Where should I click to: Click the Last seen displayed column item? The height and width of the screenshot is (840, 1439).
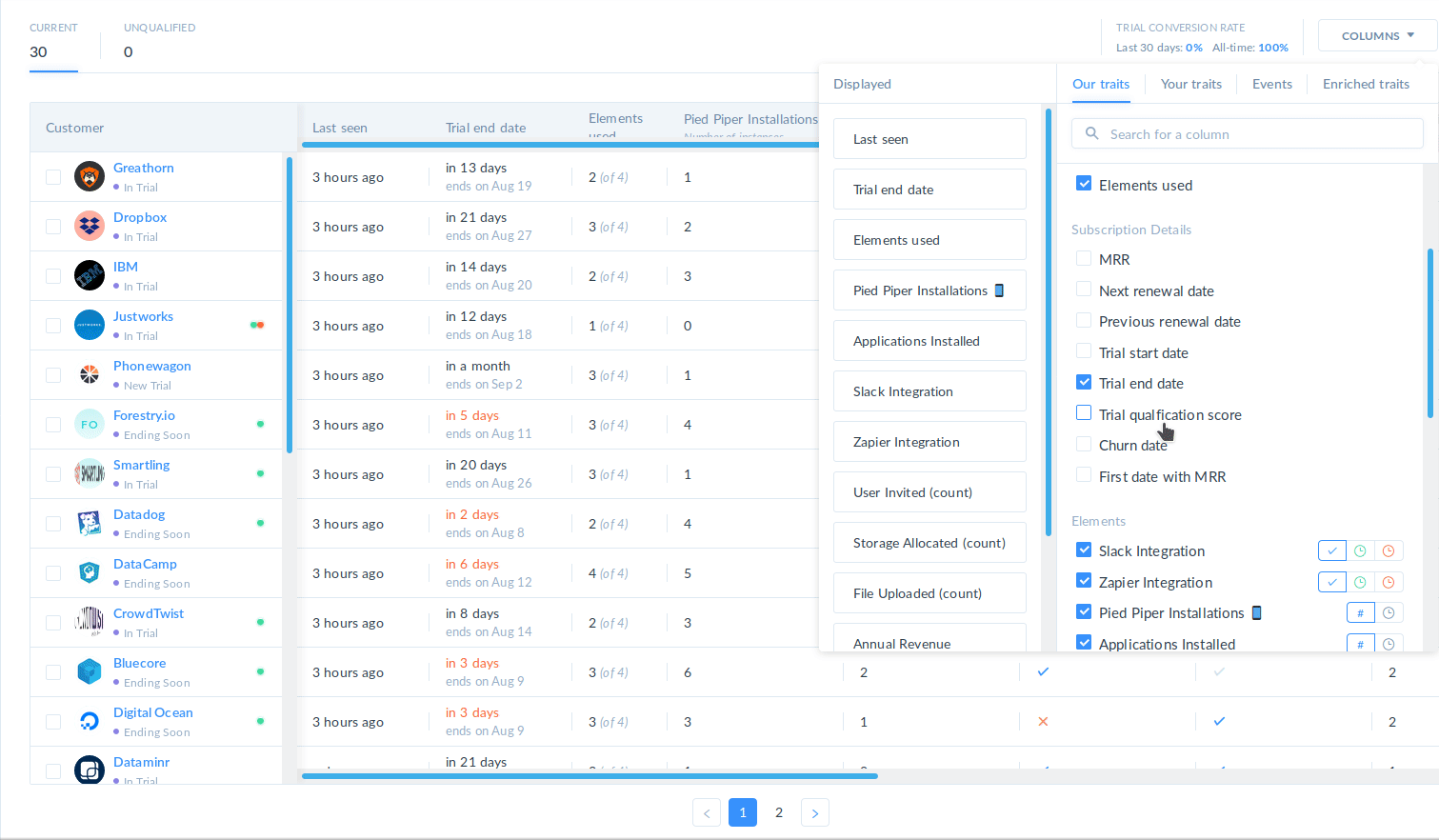pyautogui.click(x=929, y=139)
